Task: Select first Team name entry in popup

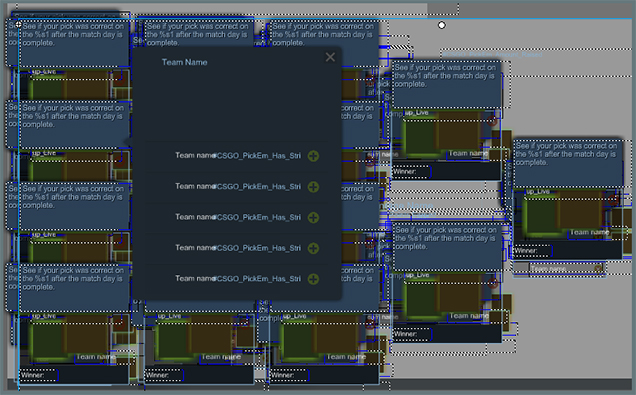Action: 195,155
